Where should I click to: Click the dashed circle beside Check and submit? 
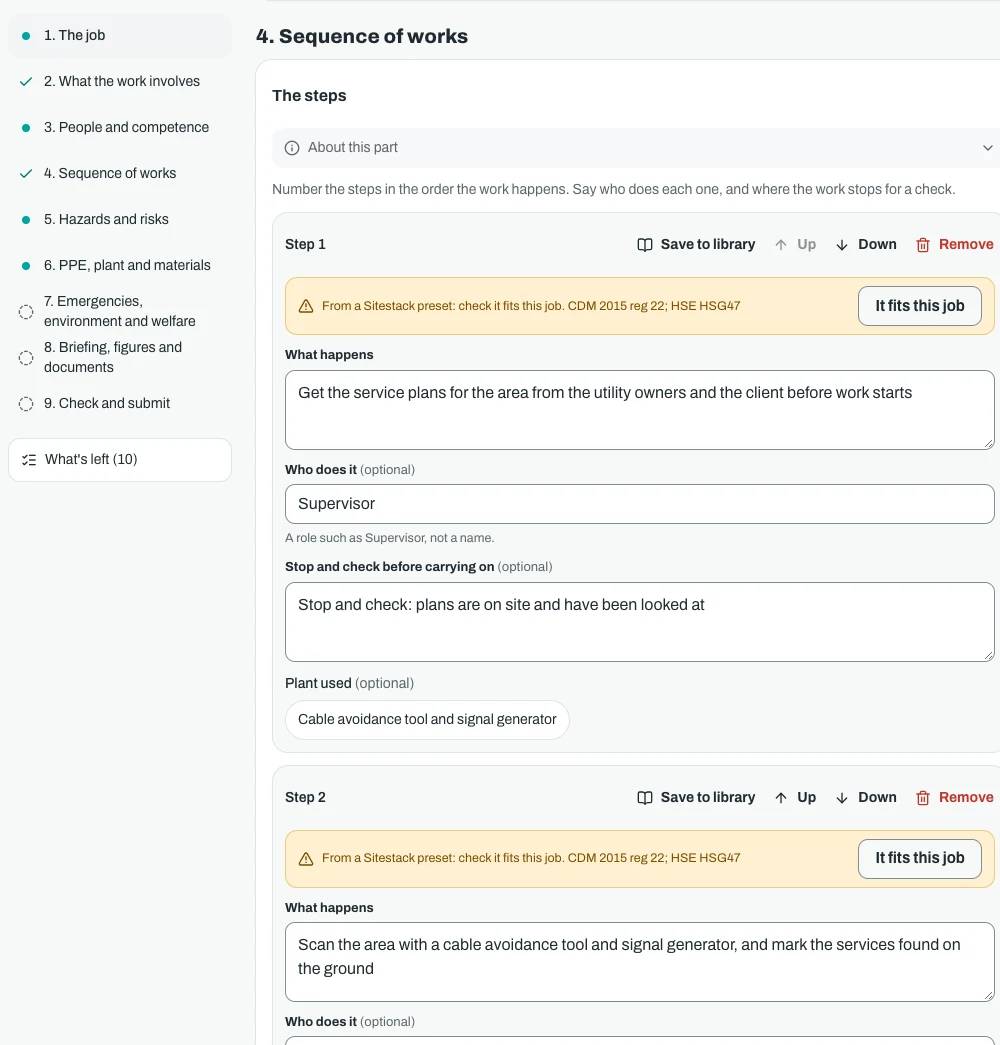(x=26, y=404)
